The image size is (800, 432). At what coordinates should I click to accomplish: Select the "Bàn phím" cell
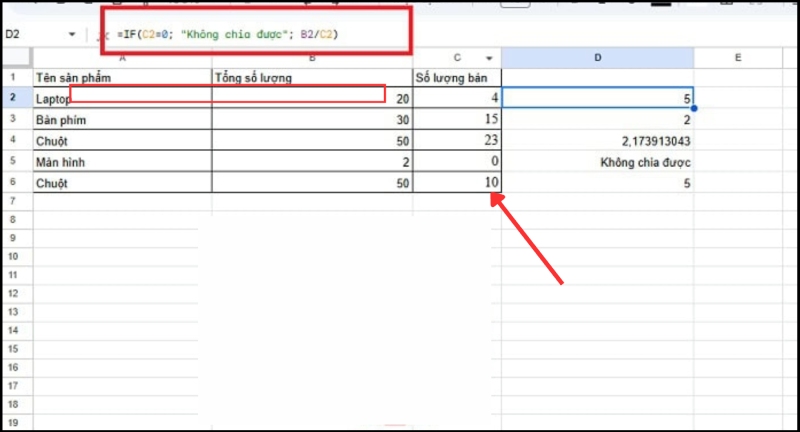tap(121, 119)
